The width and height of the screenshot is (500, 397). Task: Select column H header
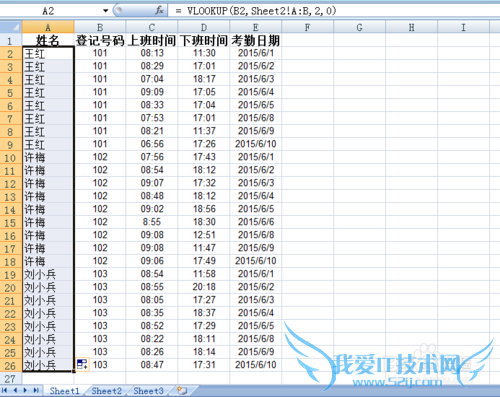click(x=412, y=27)
